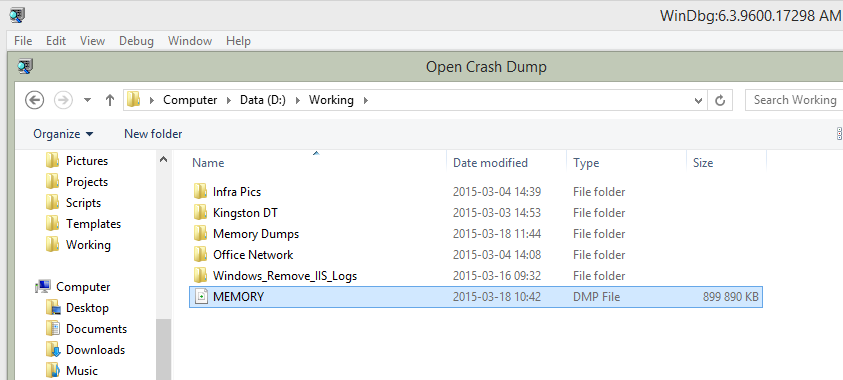This screenshot has height=380, width=843.
Task: Select Working in the navigation pane
Action: 88,245
